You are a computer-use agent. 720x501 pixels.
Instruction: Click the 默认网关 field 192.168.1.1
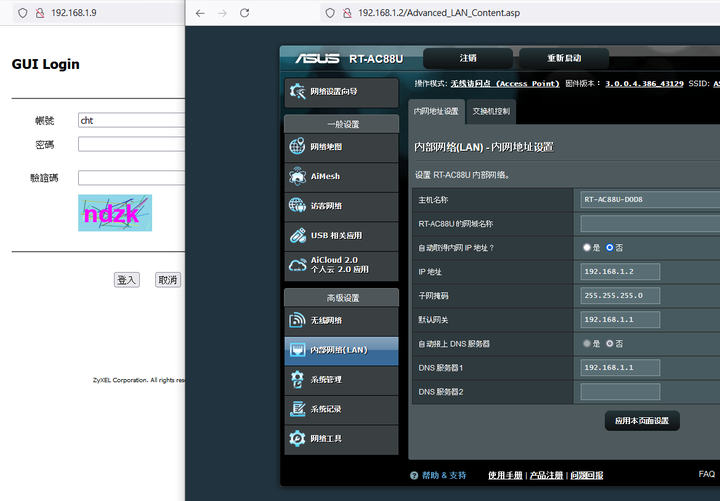click(620, 320)
